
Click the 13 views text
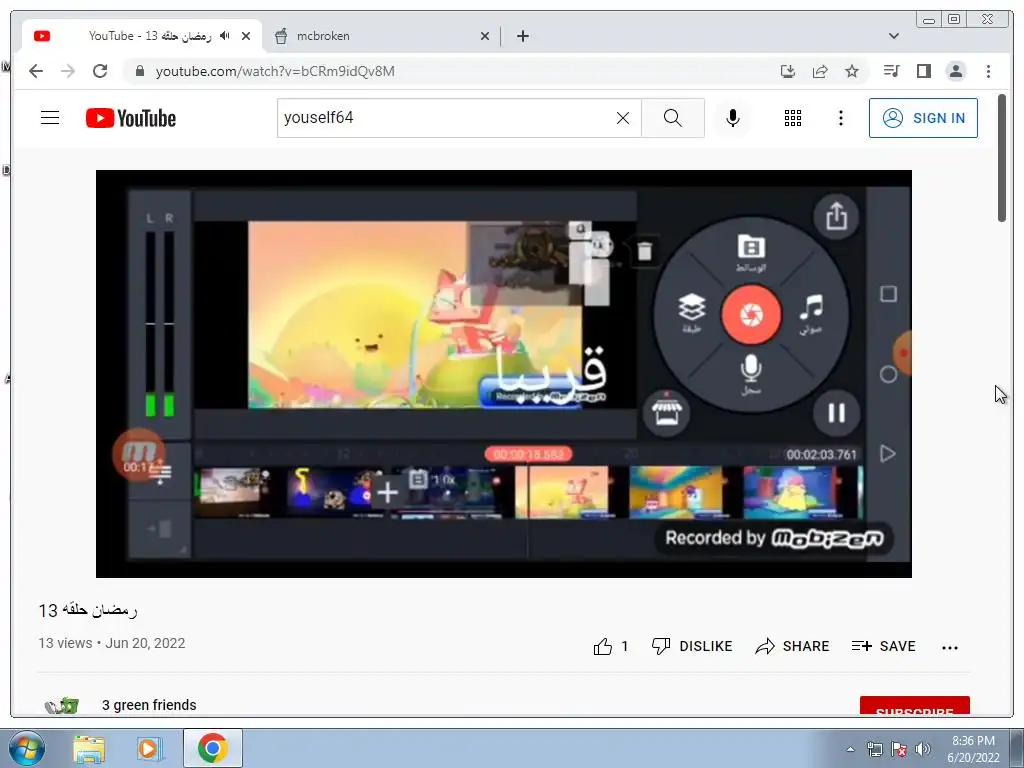click(x=65, y=643)
